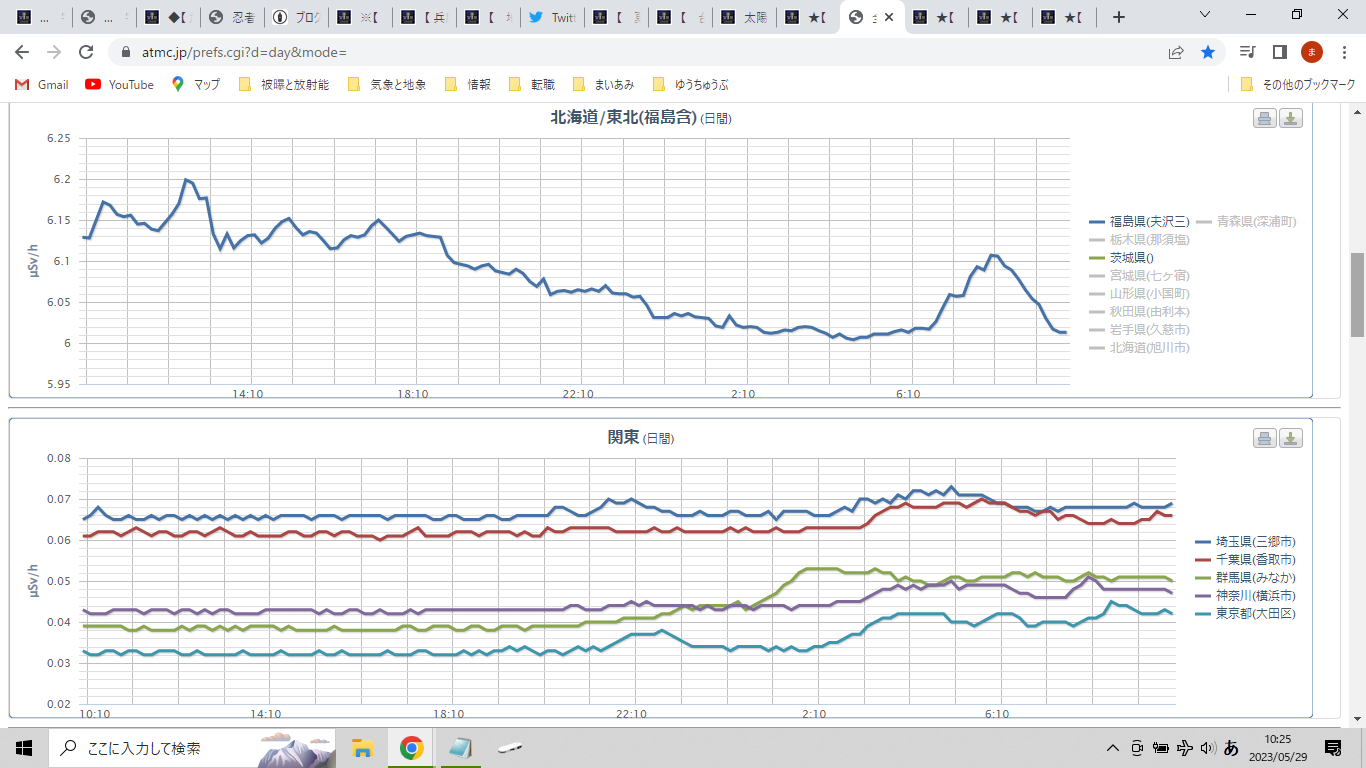Expand the 転職 bookmark folder
The height and width of the screenshot is (768, 1366).
point(532,85)
